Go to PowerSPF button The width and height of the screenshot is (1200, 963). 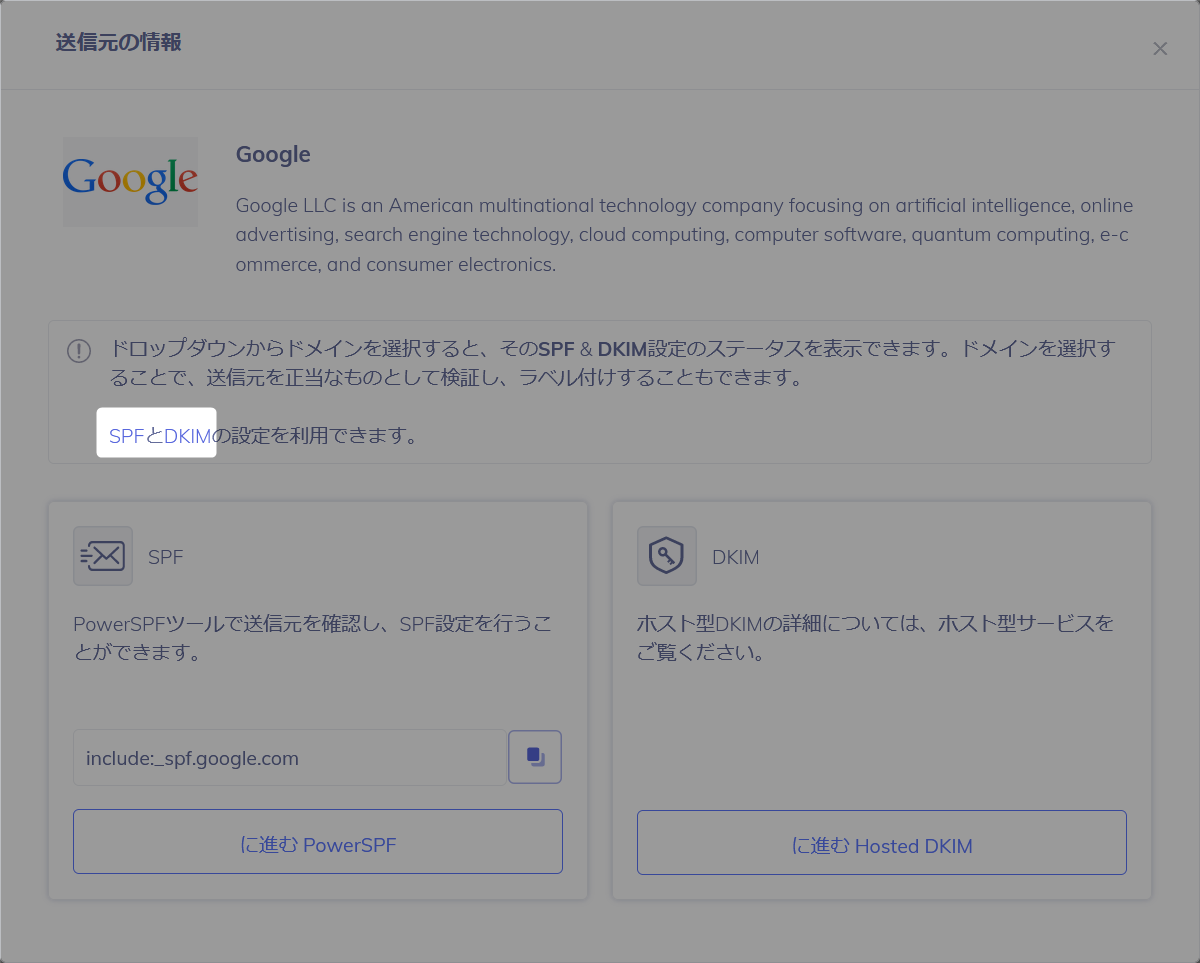tap(318, 842)
